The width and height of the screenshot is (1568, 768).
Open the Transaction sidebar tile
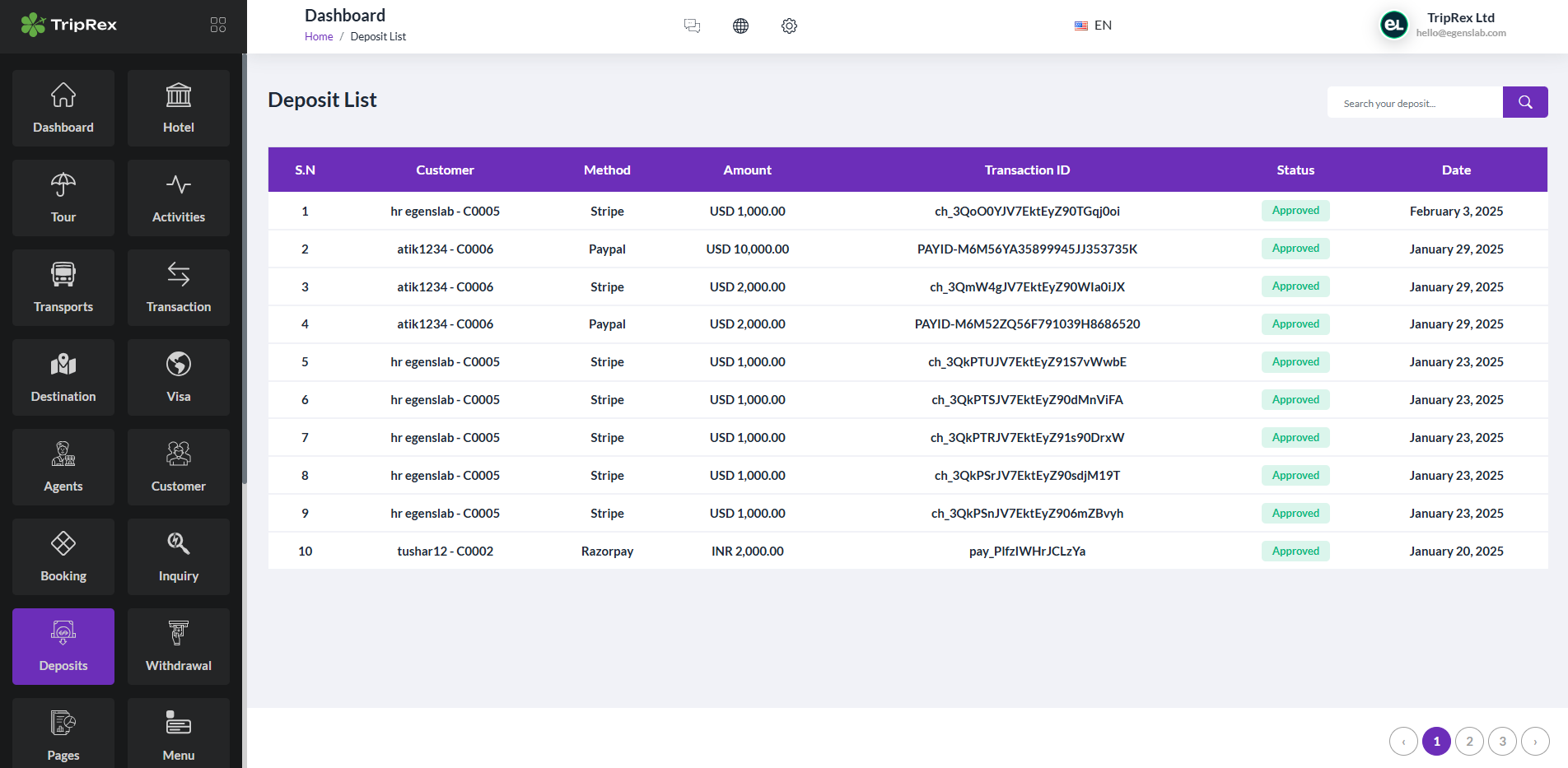point(179,287)
